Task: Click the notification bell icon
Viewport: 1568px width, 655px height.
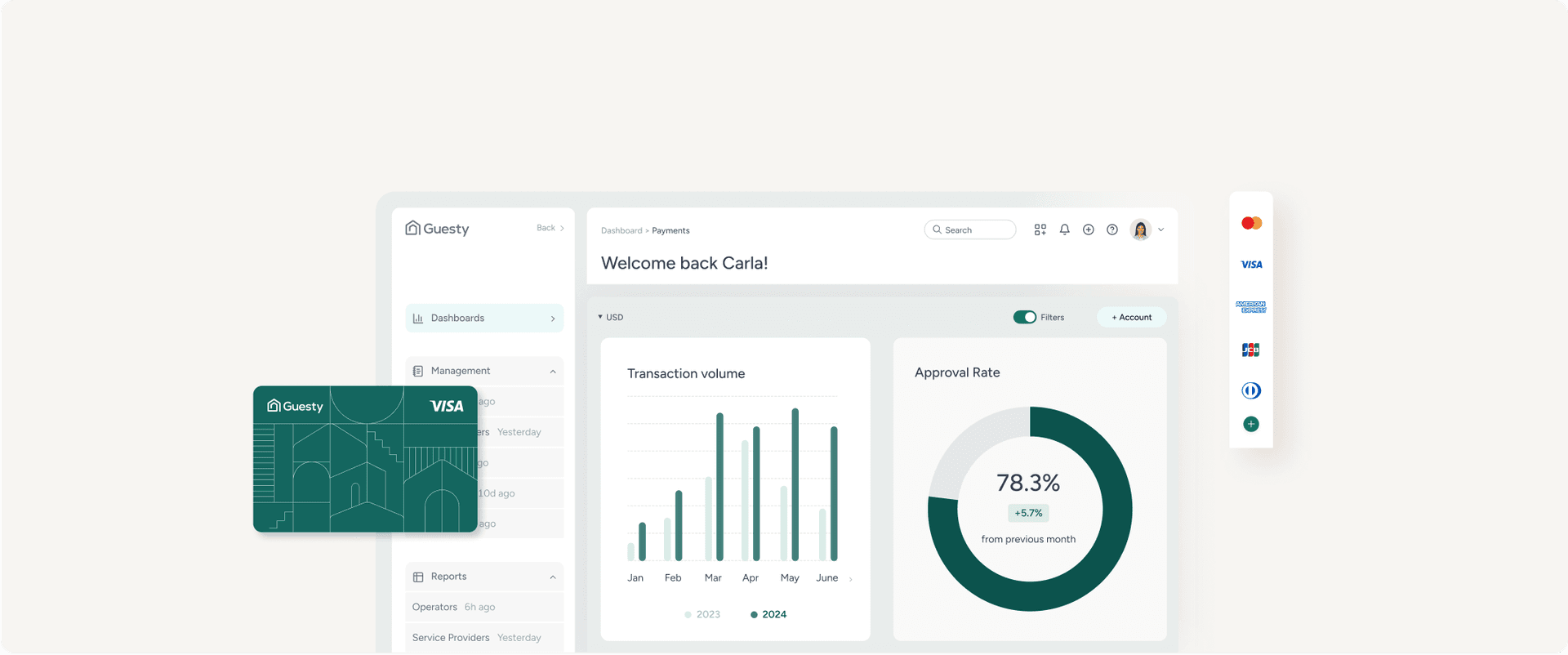Action: [x=1064, y=229]
